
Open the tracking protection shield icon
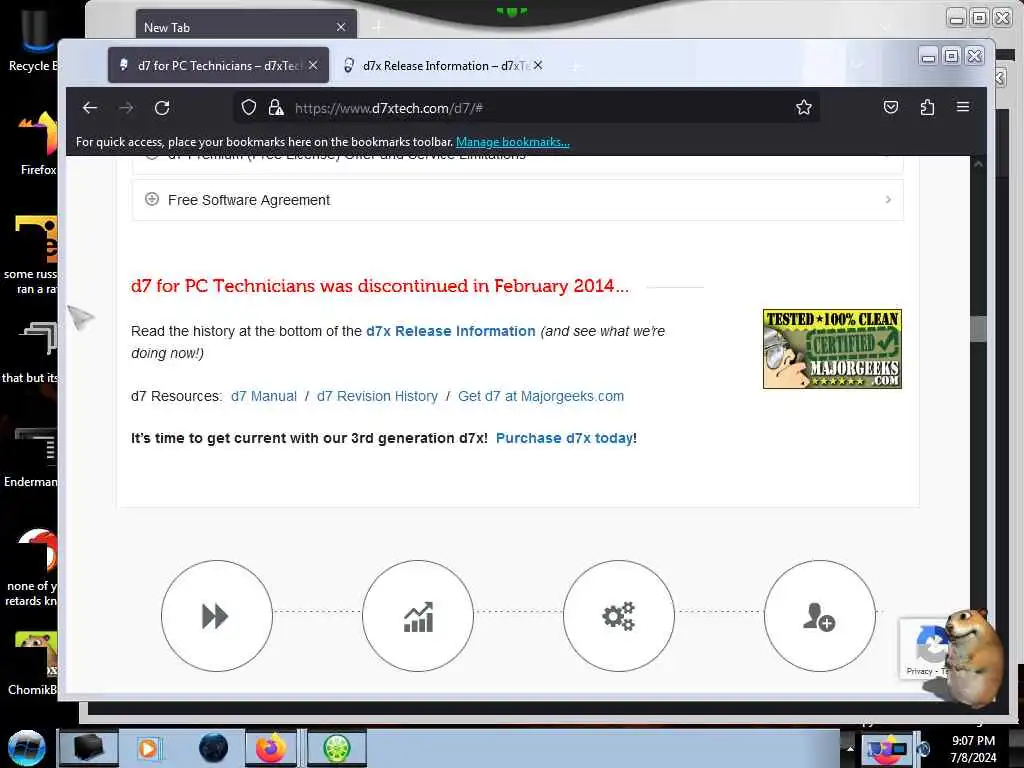click(x=248, y=107)
